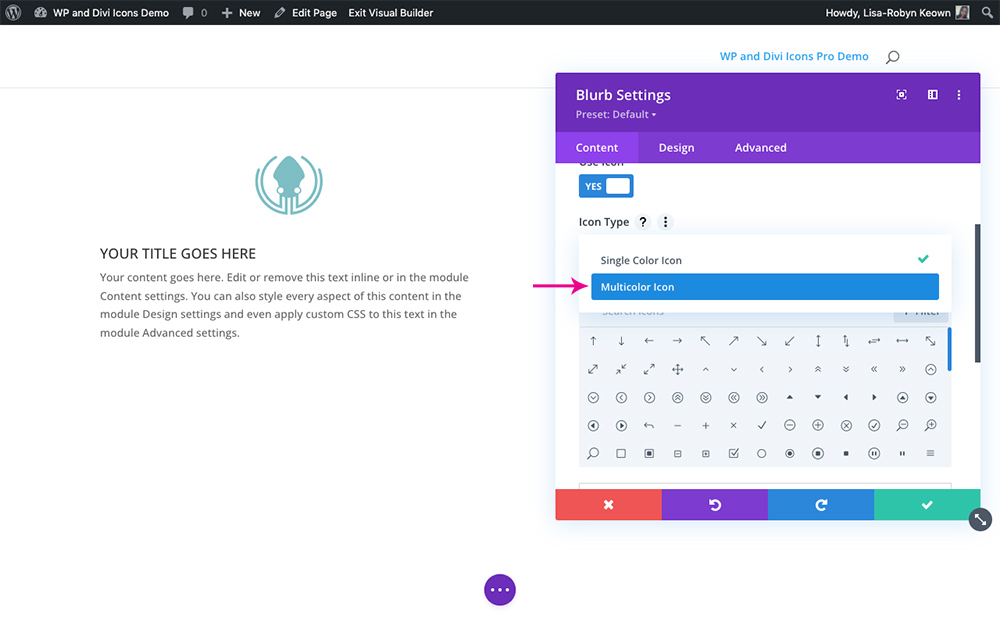Viewport: 1000px width, 625px height.
Task: Select the Multicolor Icon option
Action: click(765, 287)
